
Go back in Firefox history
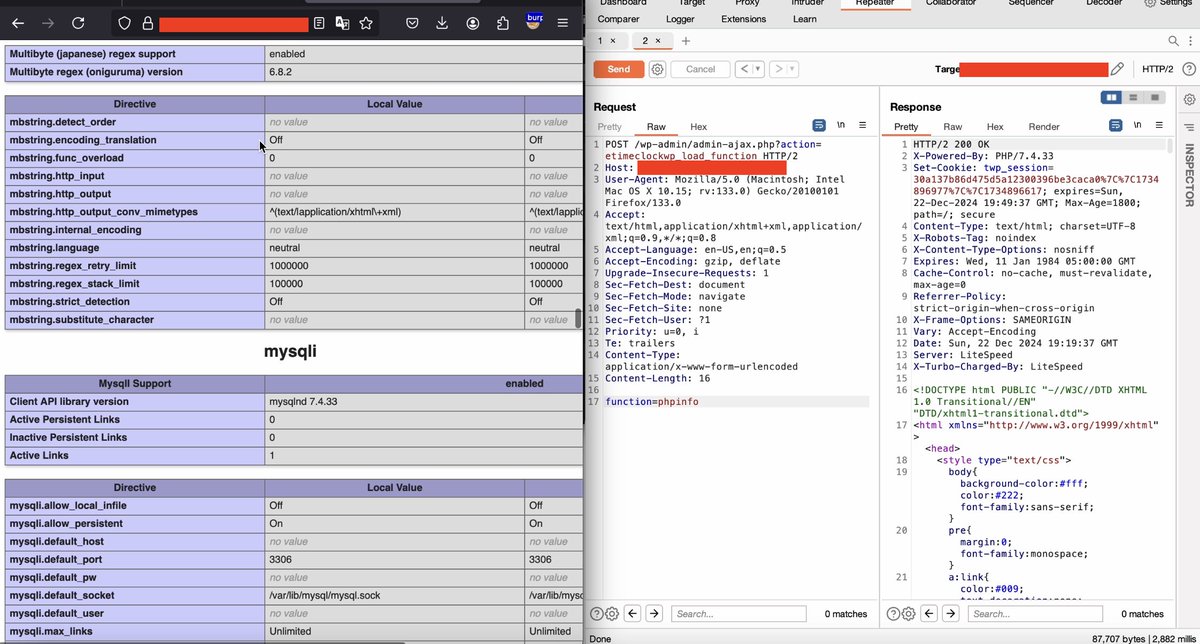[18, 22]
